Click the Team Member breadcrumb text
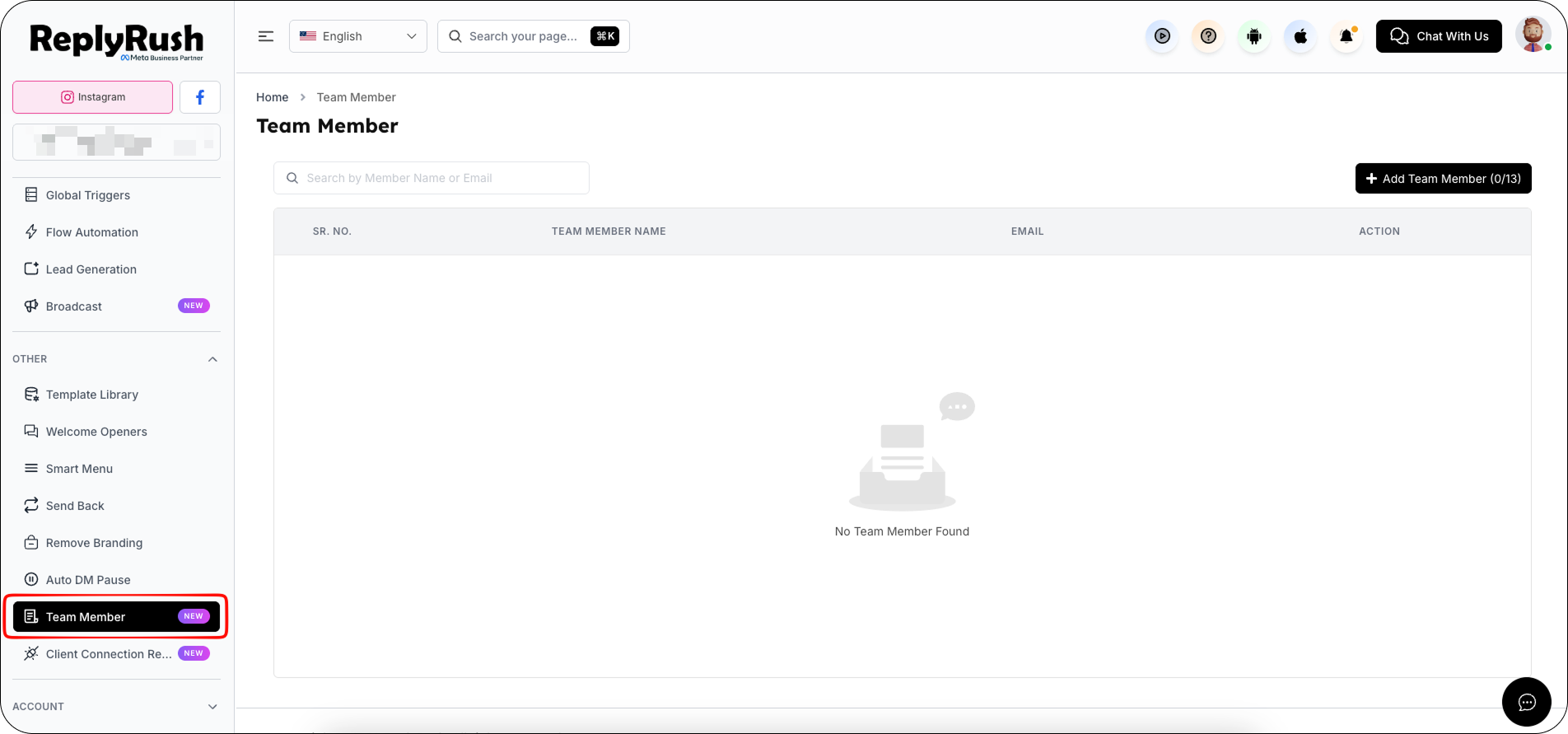 click(x=357, y=97)
